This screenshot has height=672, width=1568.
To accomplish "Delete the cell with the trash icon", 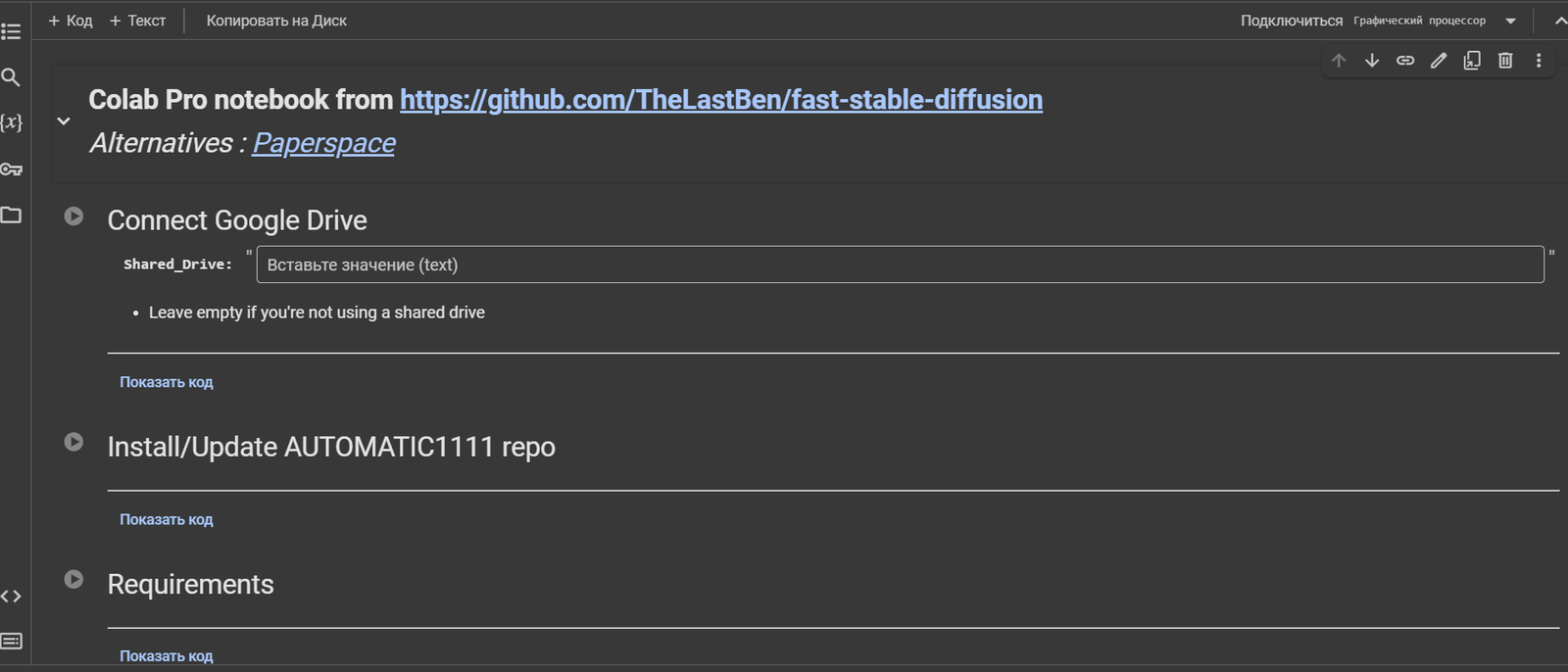I will [1505, 61].
